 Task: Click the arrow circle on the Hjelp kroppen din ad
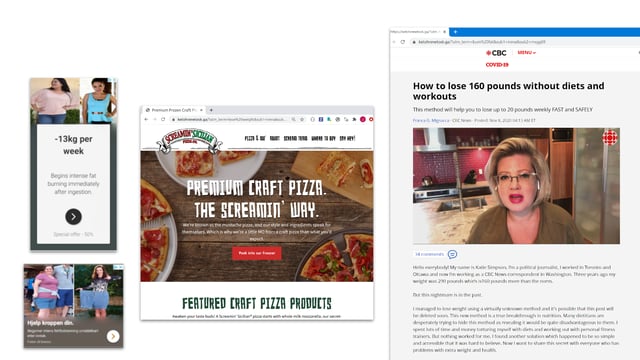tap(113, 336)
